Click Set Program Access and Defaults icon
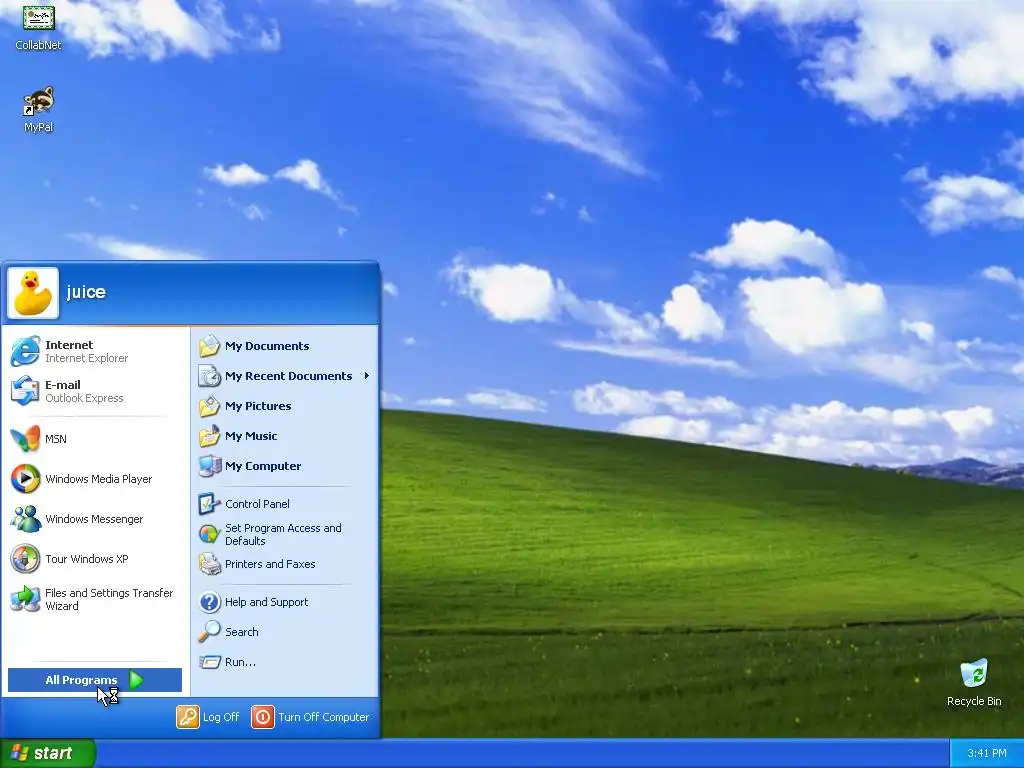Screen dimensions: 1024x768 pyautogui.click(x=210, y=534)
